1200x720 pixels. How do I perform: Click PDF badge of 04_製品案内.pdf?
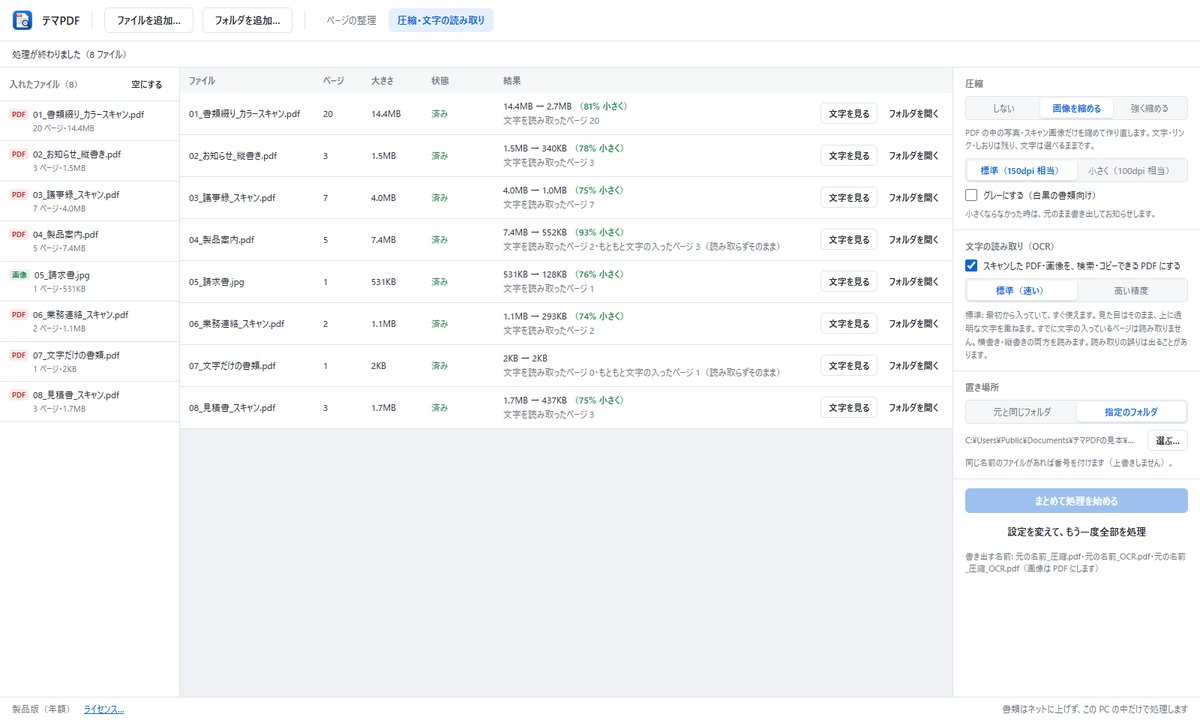(18, 235)
